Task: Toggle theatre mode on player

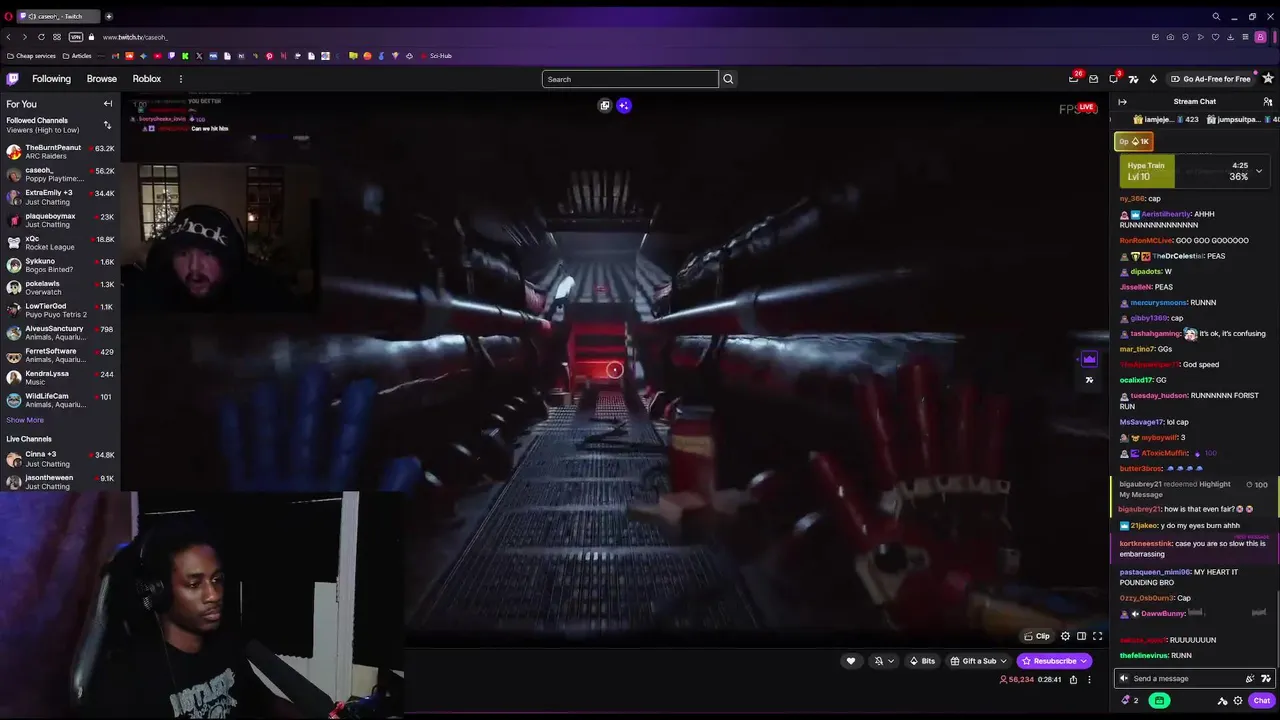Action: 1081,636
